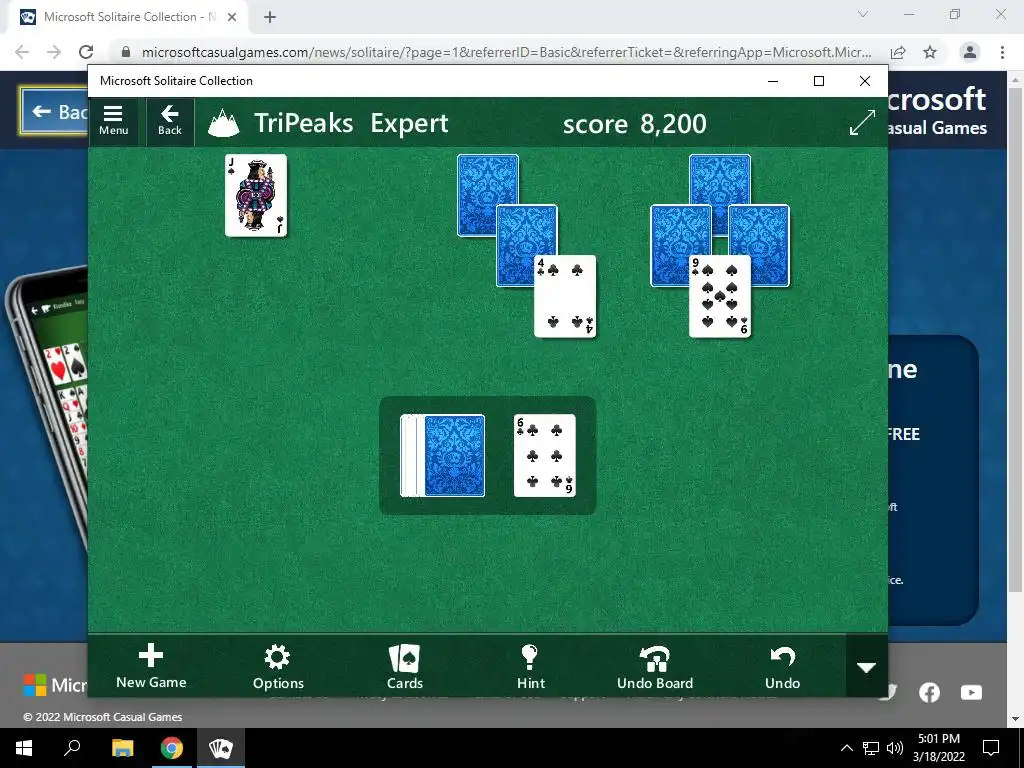
Task: Open File Explorer from the taskbar
Action: 122,748
